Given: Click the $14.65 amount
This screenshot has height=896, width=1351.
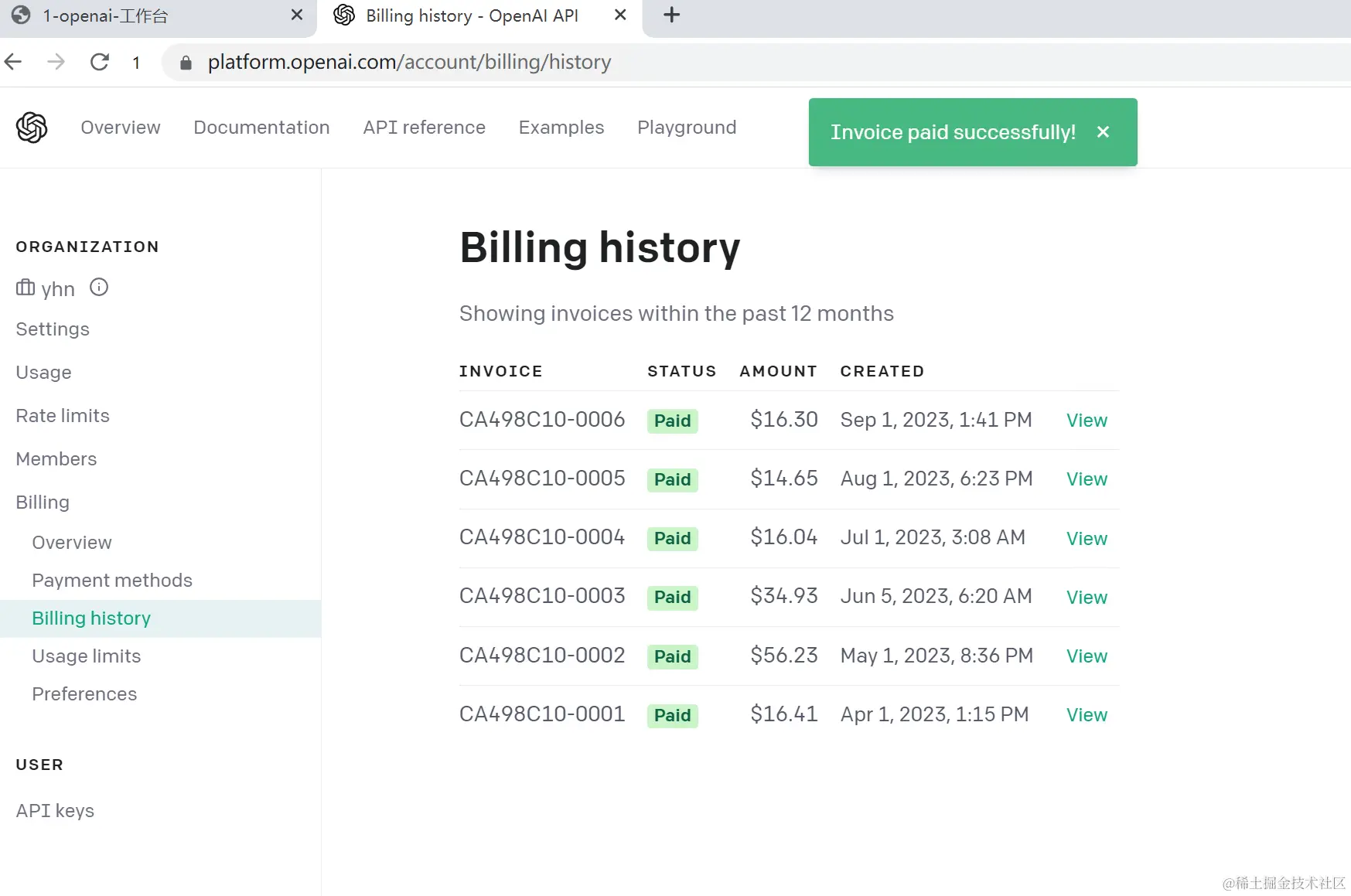Looking at the screenshot, I should pos(784,479).
